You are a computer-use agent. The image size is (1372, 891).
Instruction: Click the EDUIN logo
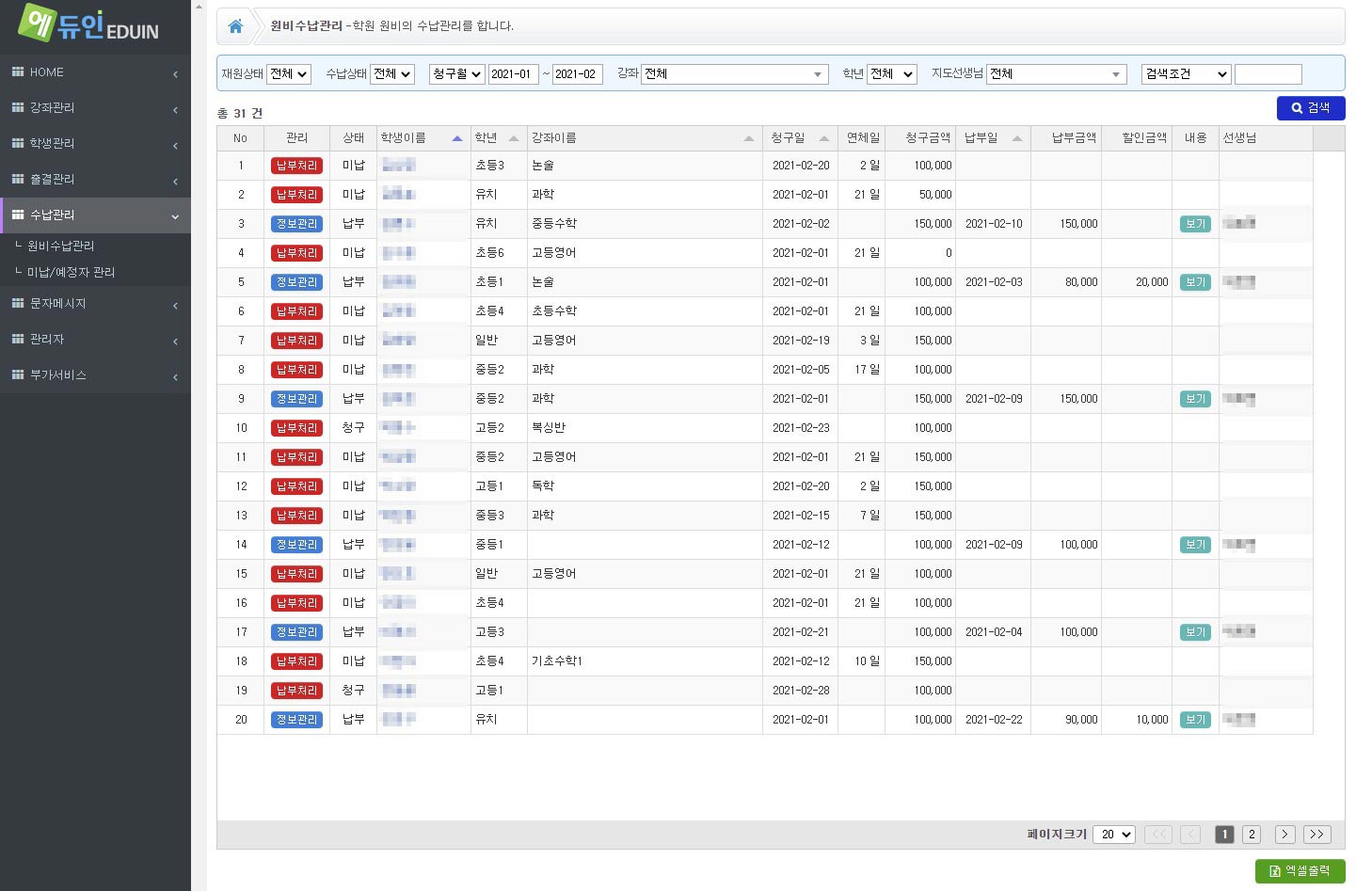tap(88, 24)
